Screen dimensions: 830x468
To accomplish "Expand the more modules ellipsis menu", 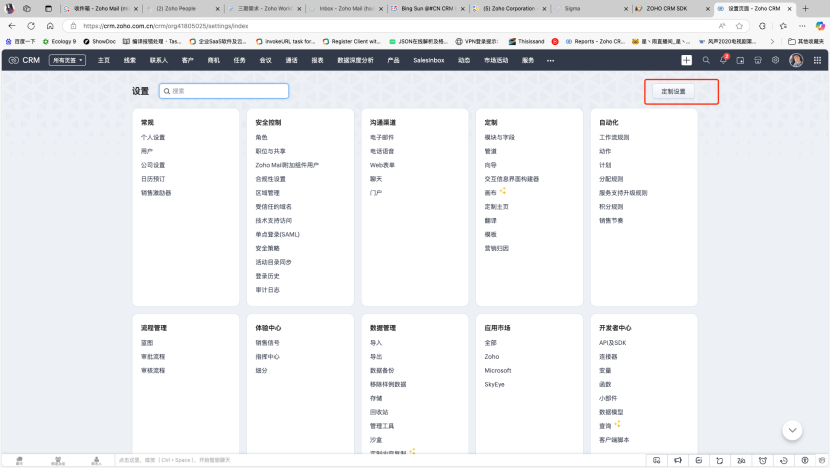I will pyautogui.click(x=550, y=60).
